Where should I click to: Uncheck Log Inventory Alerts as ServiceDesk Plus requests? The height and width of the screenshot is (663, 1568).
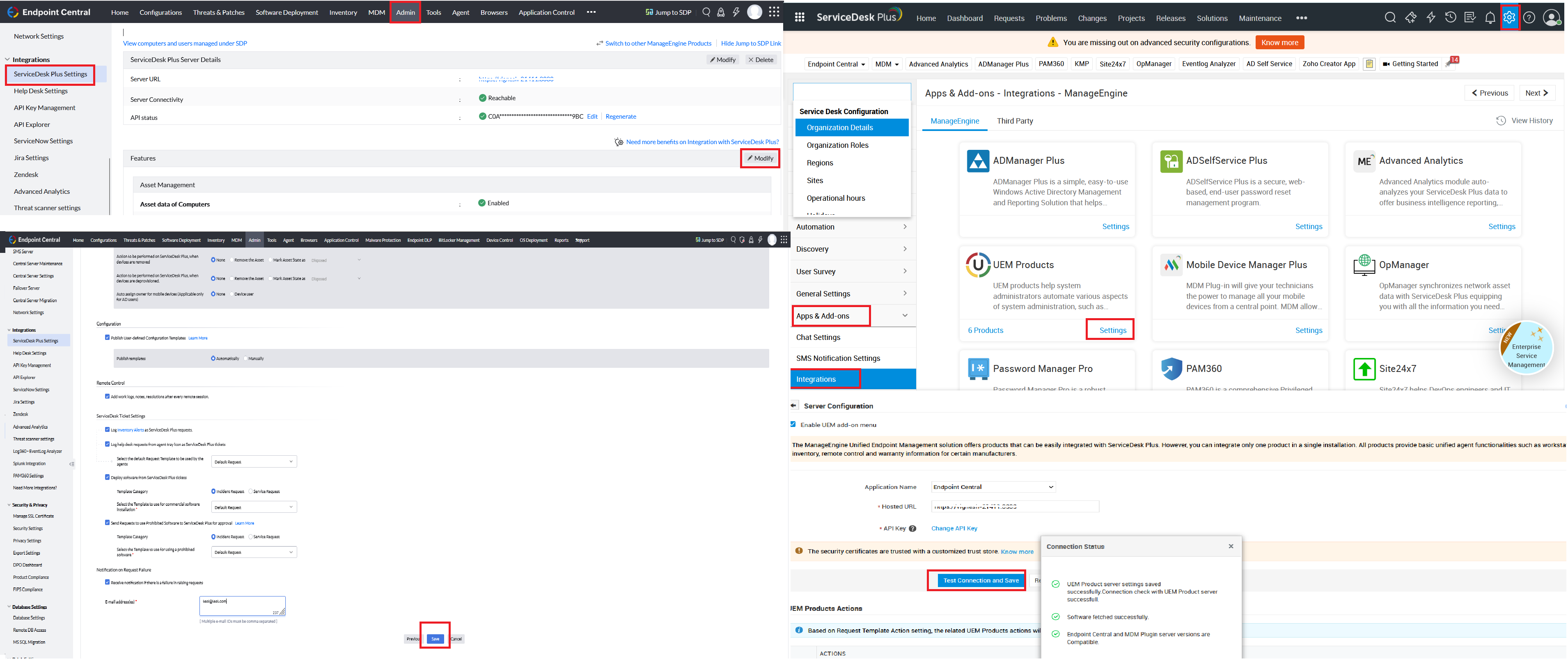(x=108, y=429)
